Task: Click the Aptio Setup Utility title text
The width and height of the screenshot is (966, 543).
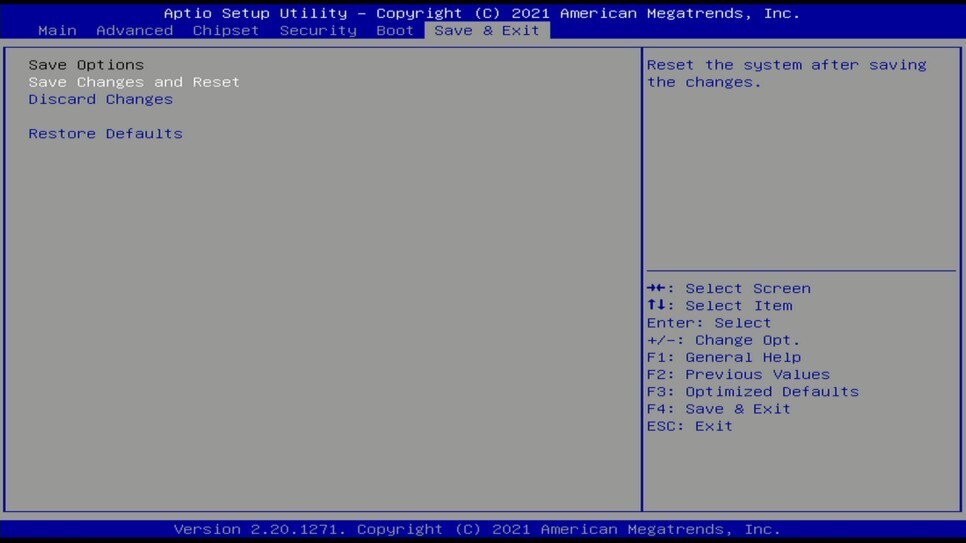Action: (x=482, y=13)
